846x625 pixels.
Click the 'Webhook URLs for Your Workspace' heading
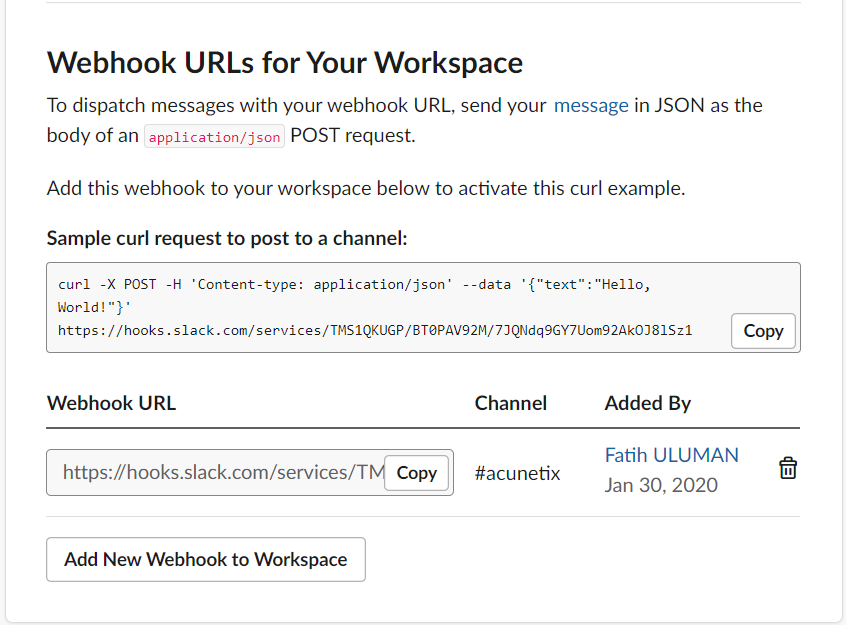click(x=285, y=63)
